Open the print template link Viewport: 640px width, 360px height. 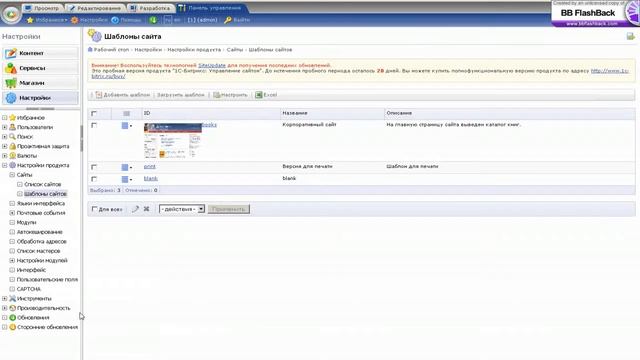149,167
